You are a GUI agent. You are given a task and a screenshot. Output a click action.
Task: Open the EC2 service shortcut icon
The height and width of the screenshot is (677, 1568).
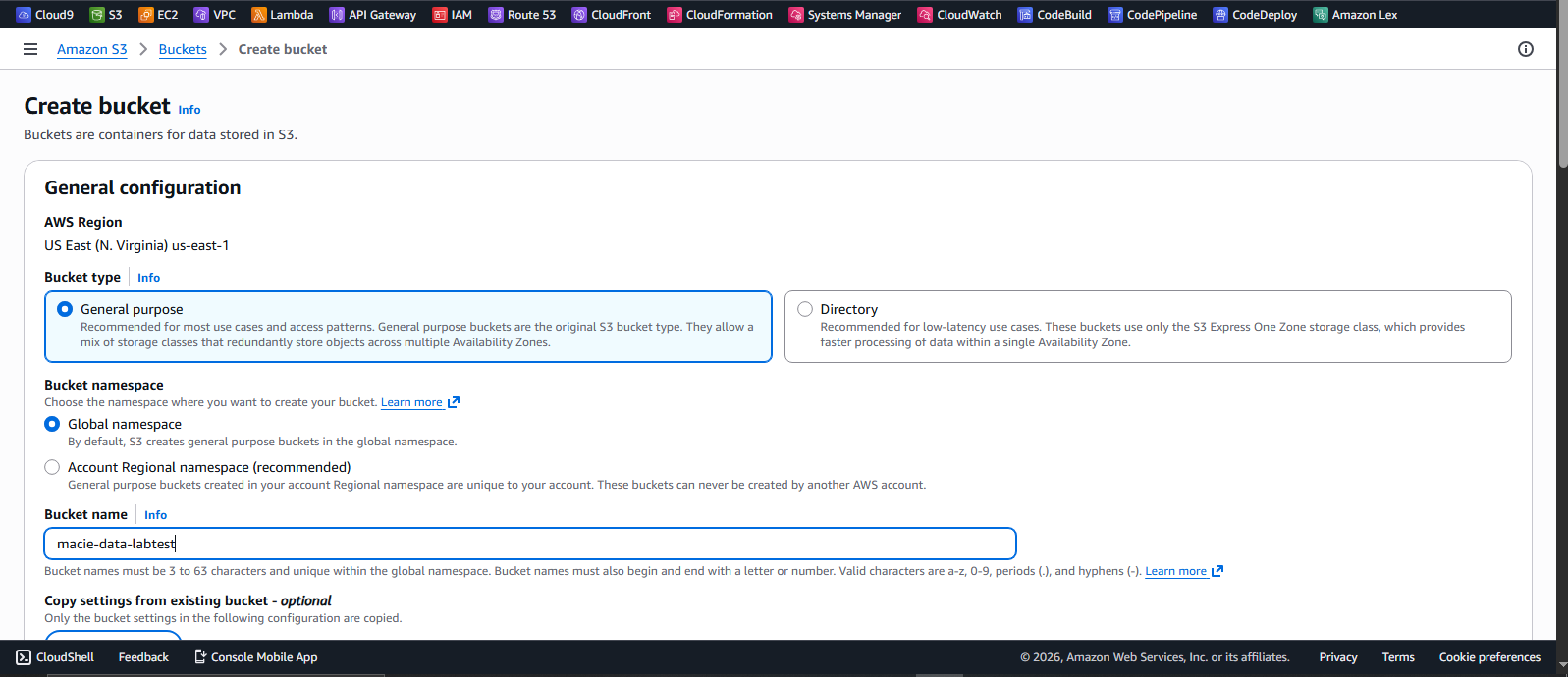(x=146, y=15)
